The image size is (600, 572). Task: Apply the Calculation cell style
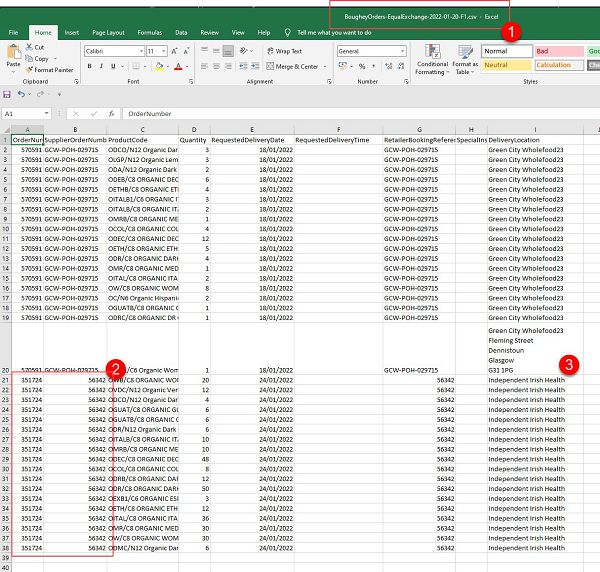[x=559, y=65]
